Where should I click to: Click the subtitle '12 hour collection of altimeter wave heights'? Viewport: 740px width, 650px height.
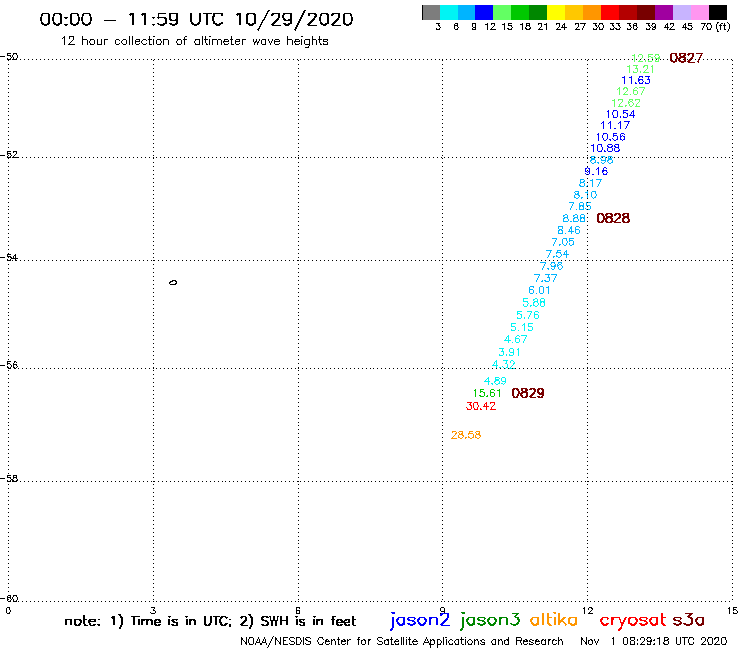click(x=194, y=41)
